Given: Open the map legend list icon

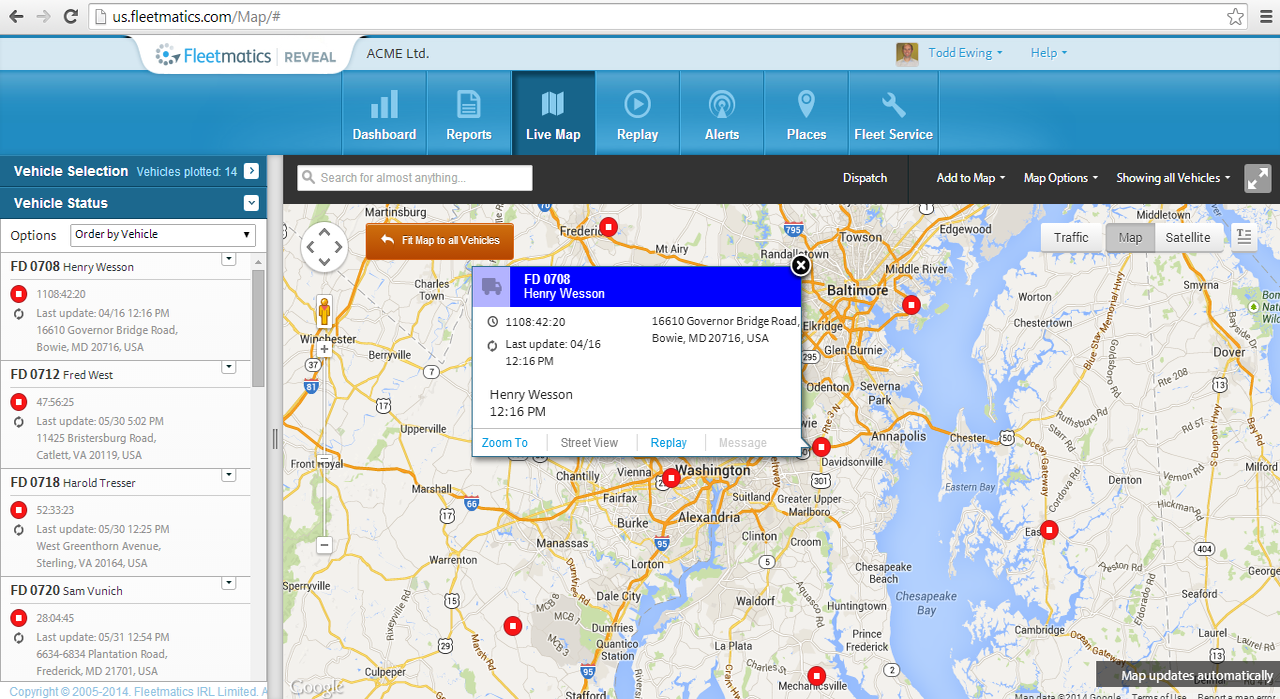Looking at the screenshot, I should pyautogui.click(x=1244, y=237).
